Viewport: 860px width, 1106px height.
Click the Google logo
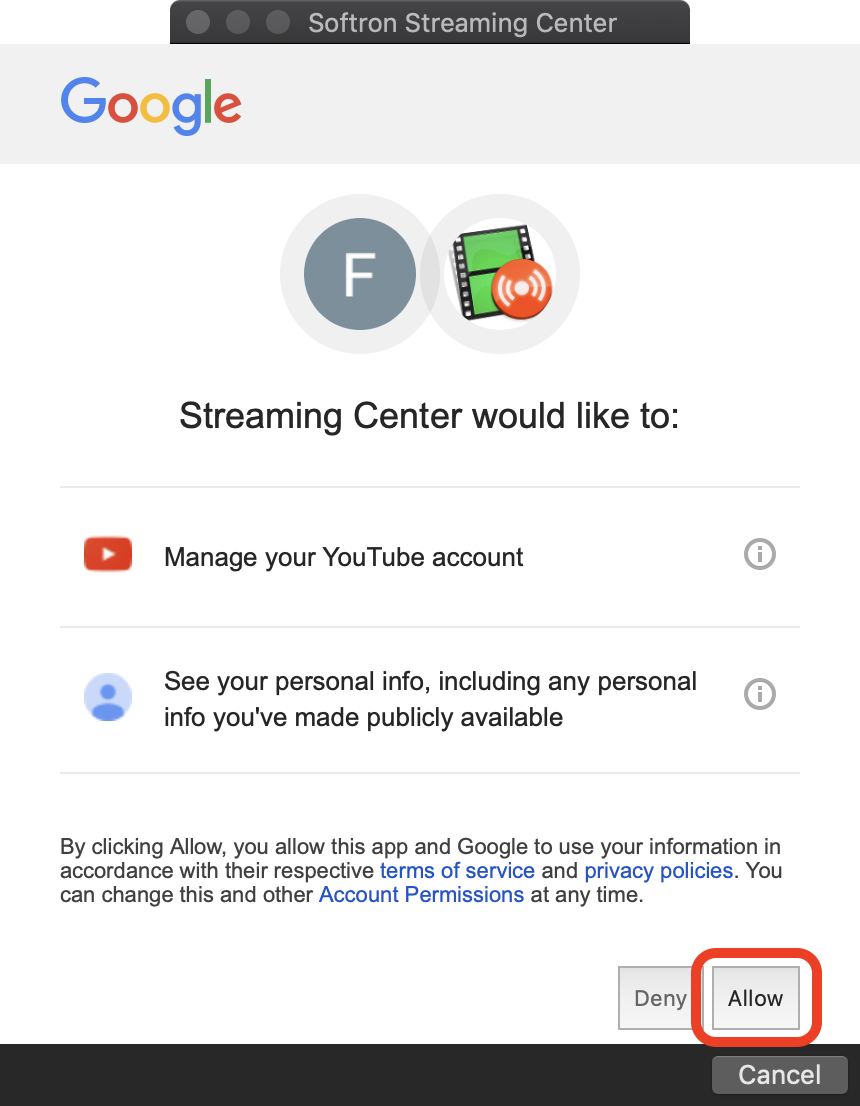point(151,105)
